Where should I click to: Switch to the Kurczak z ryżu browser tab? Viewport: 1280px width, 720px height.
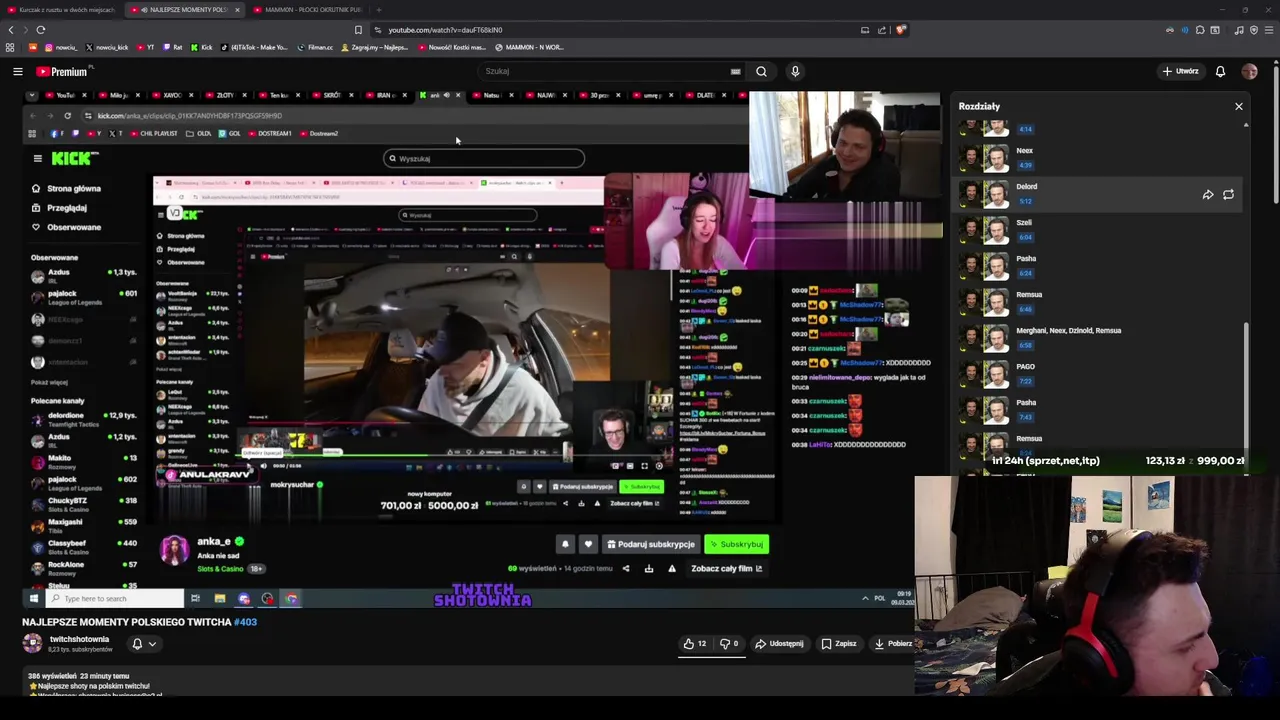(61, 10)
